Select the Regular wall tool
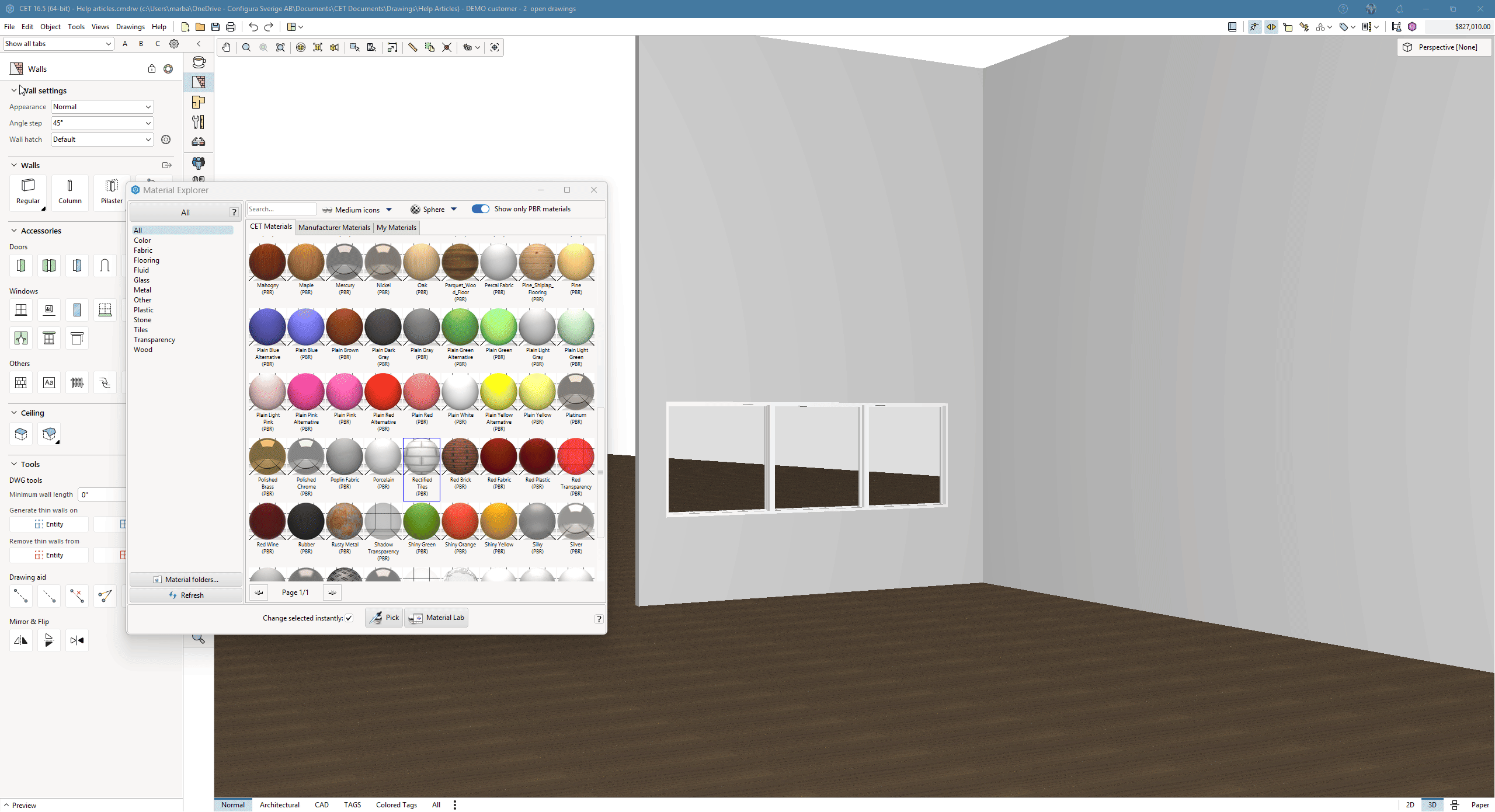Screen dimensions: 1495x812 pyautogui.click(x=28, y=192)
